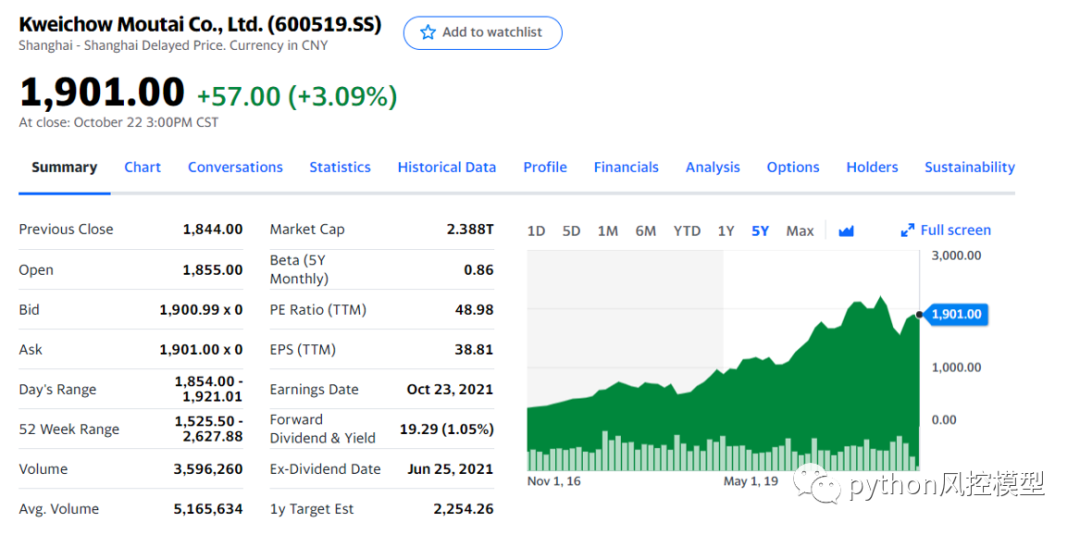The image size is (1080, 535).
Task: Set chart range to 1M
Action: coord(608,231)
